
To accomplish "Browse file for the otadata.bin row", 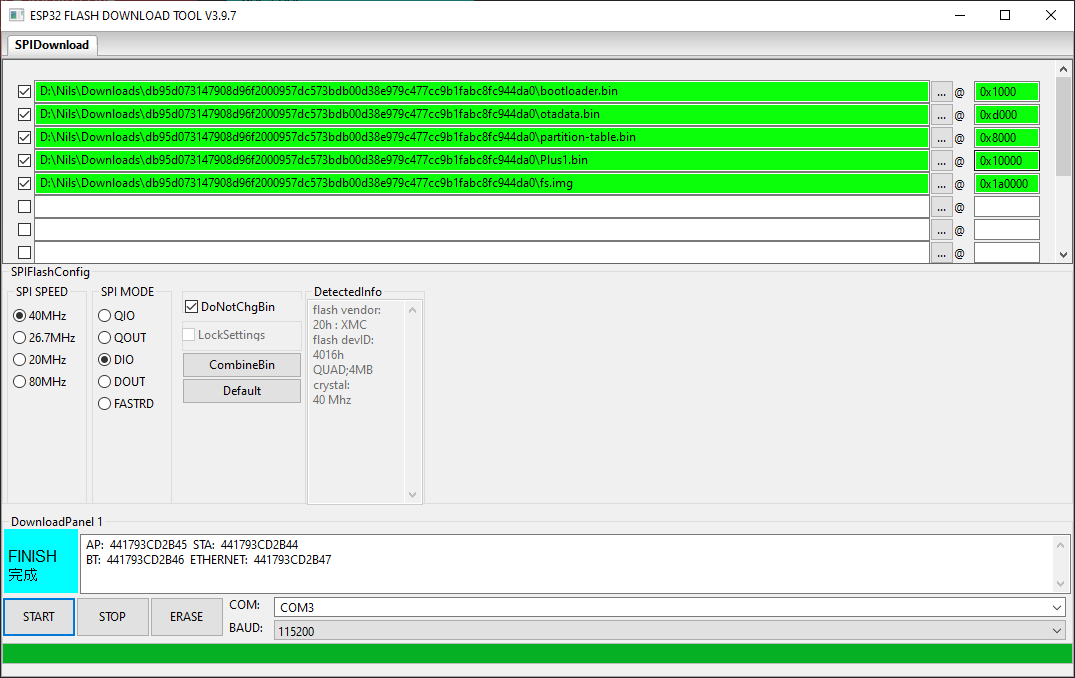I will pyautogui.click(x=941, y=114).
